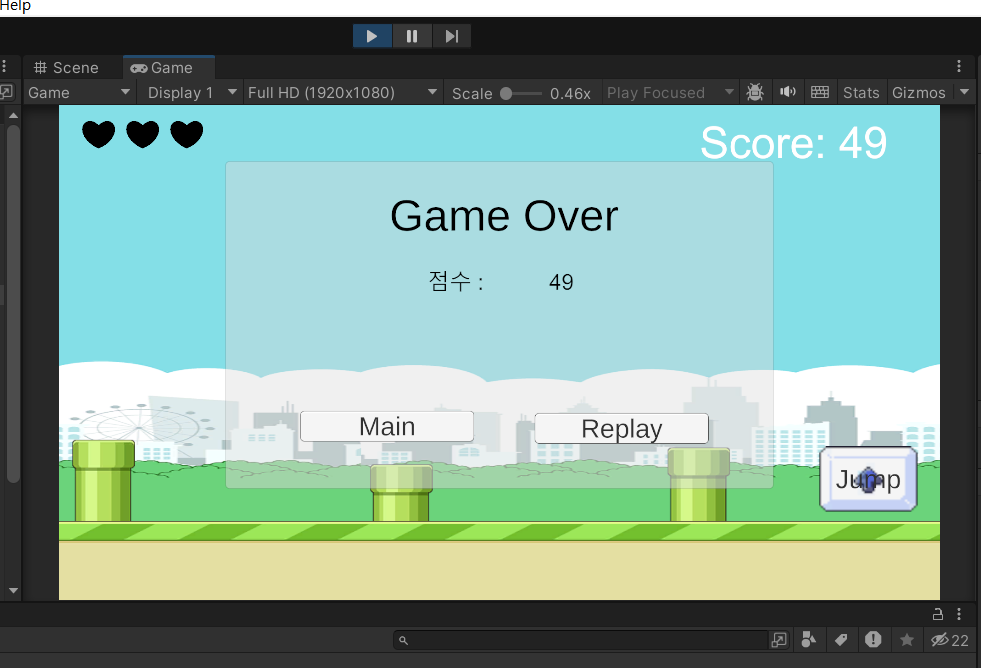Click the first heart life icon

pyautogui.click(x=99, y=134)
